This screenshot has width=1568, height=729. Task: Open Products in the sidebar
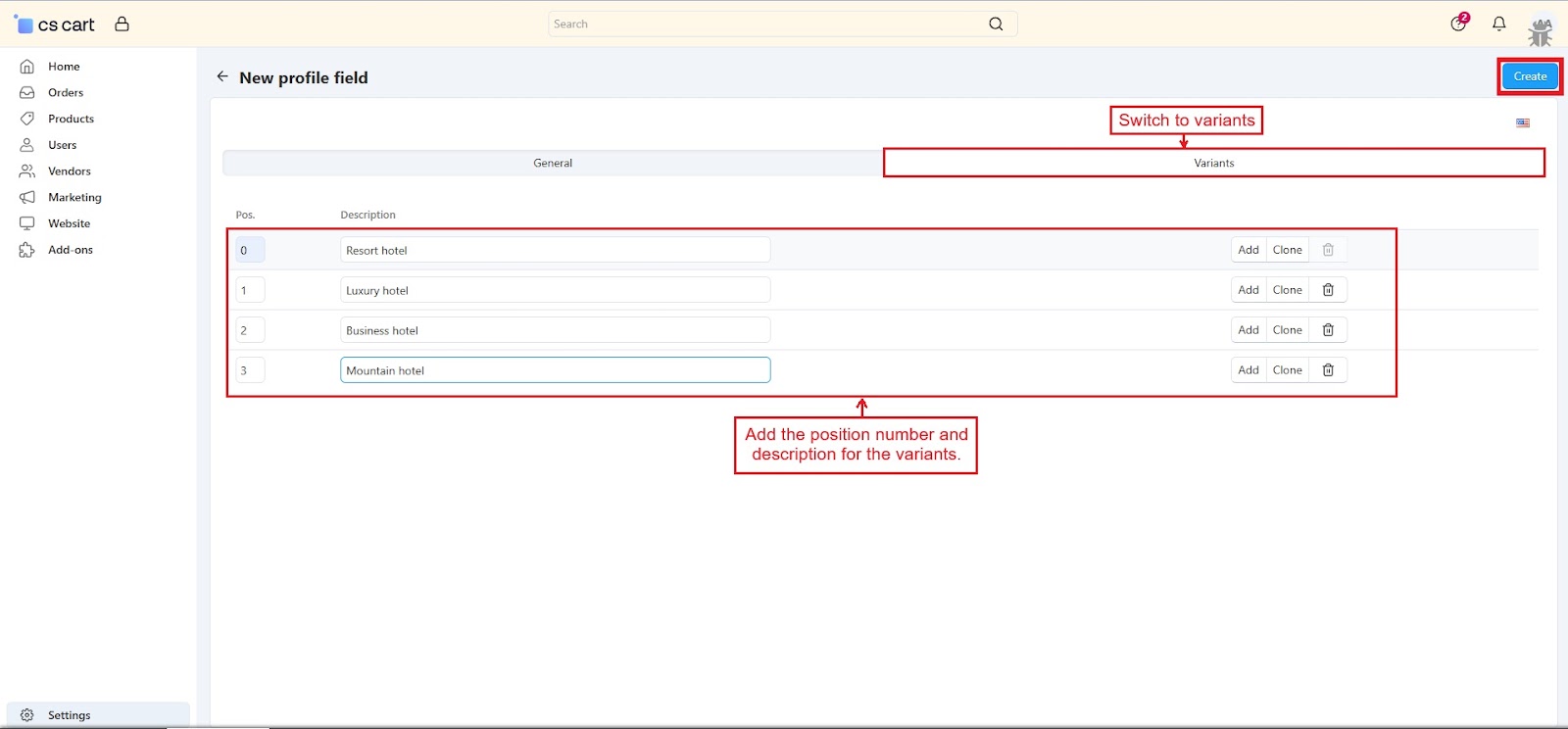(71, 119)
